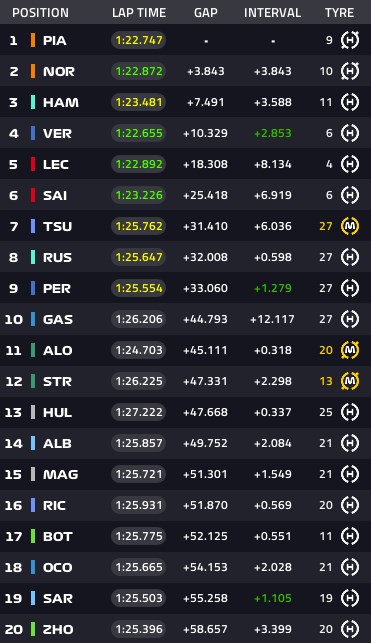The height and width of the screenshot is (643, 371).
Task: Click ALO's medium tyre icon
Action: [x=350, y=350]
